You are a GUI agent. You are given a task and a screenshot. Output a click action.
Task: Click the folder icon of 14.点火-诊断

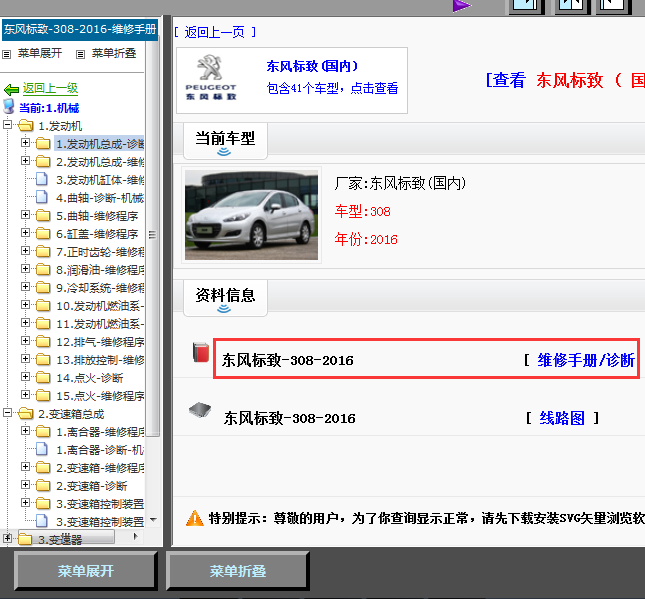tap(43, 377)
